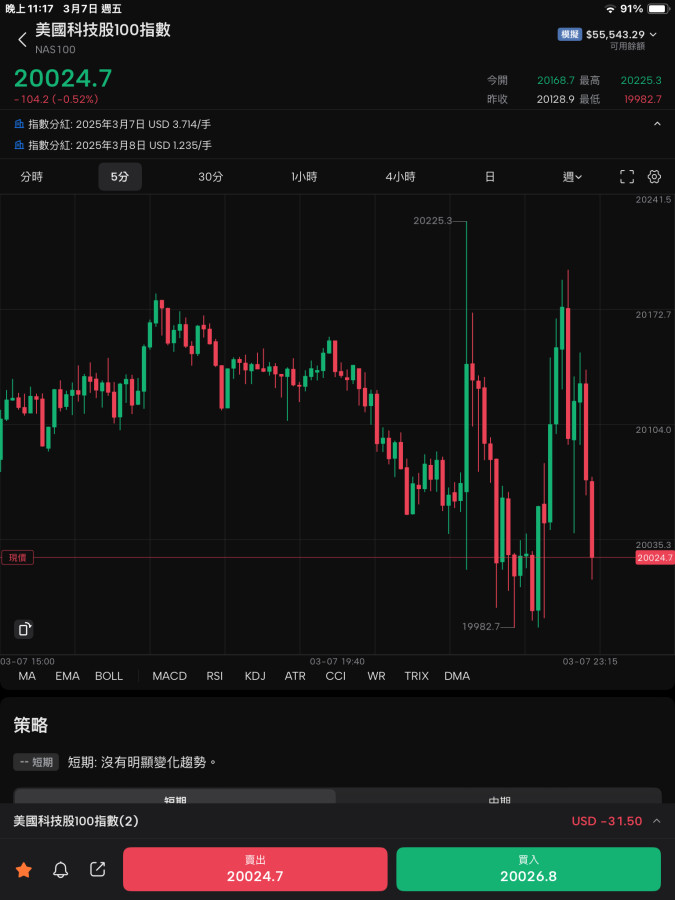Viewport: 675px width, 900px height.
Task: Tap the 19982.7 low marker on chart
Action: tap(481, 626)
